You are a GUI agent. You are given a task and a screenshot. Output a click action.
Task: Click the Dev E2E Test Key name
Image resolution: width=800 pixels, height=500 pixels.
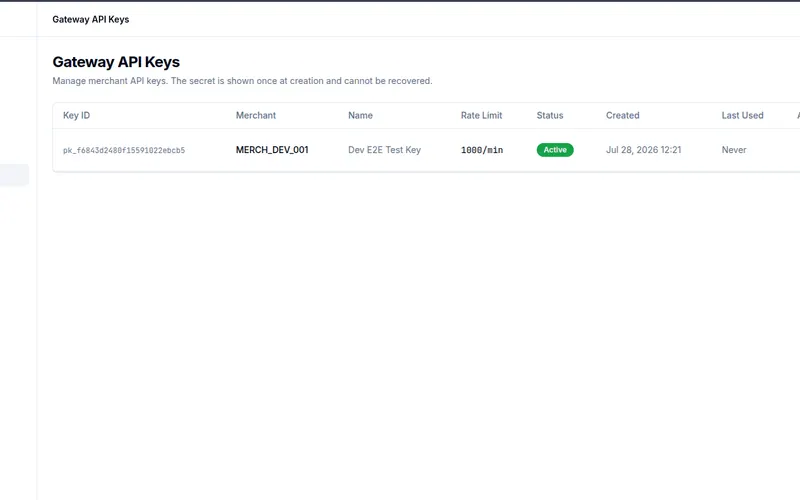384,149
